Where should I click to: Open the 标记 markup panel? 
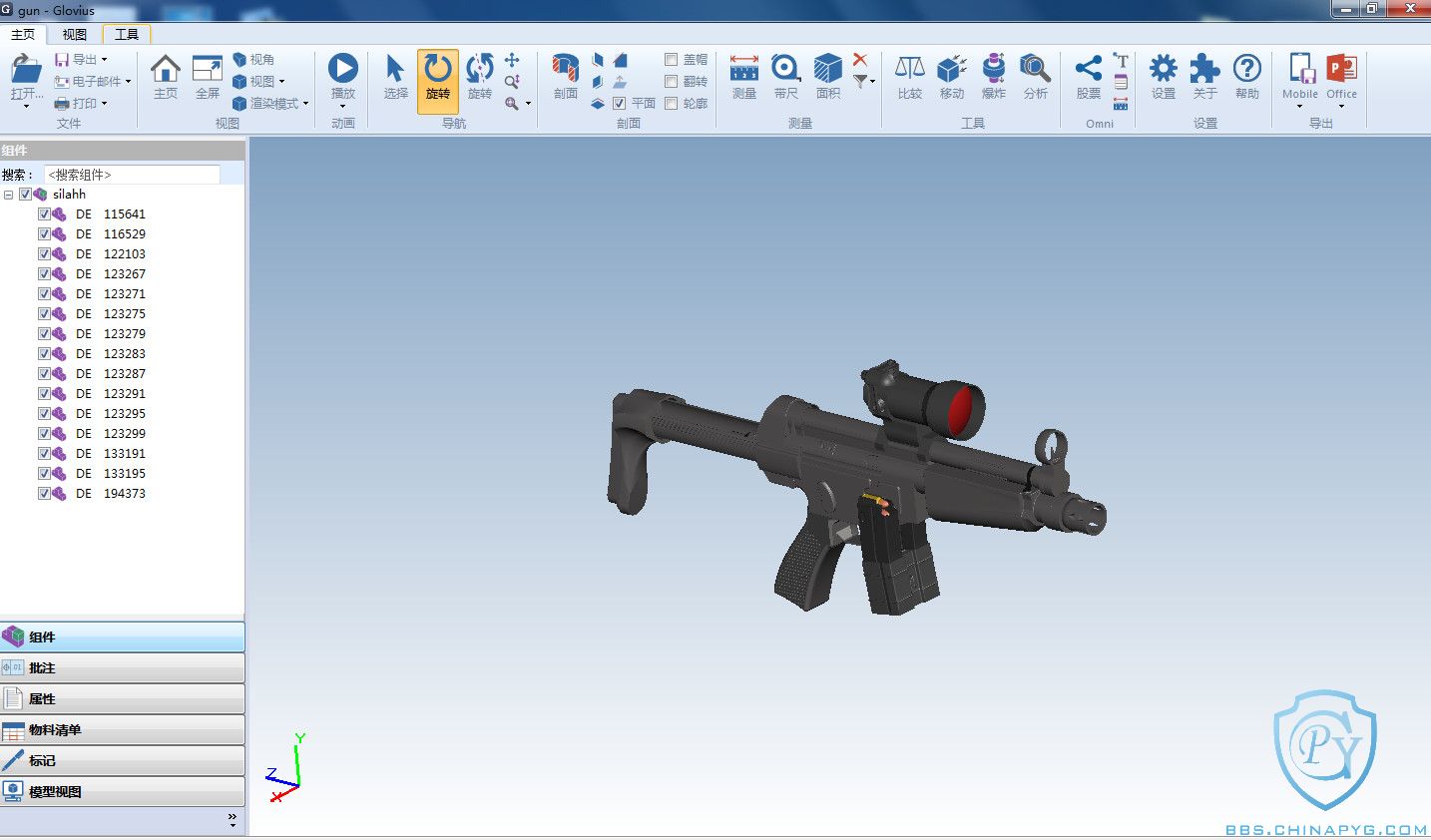click(123, 760)
